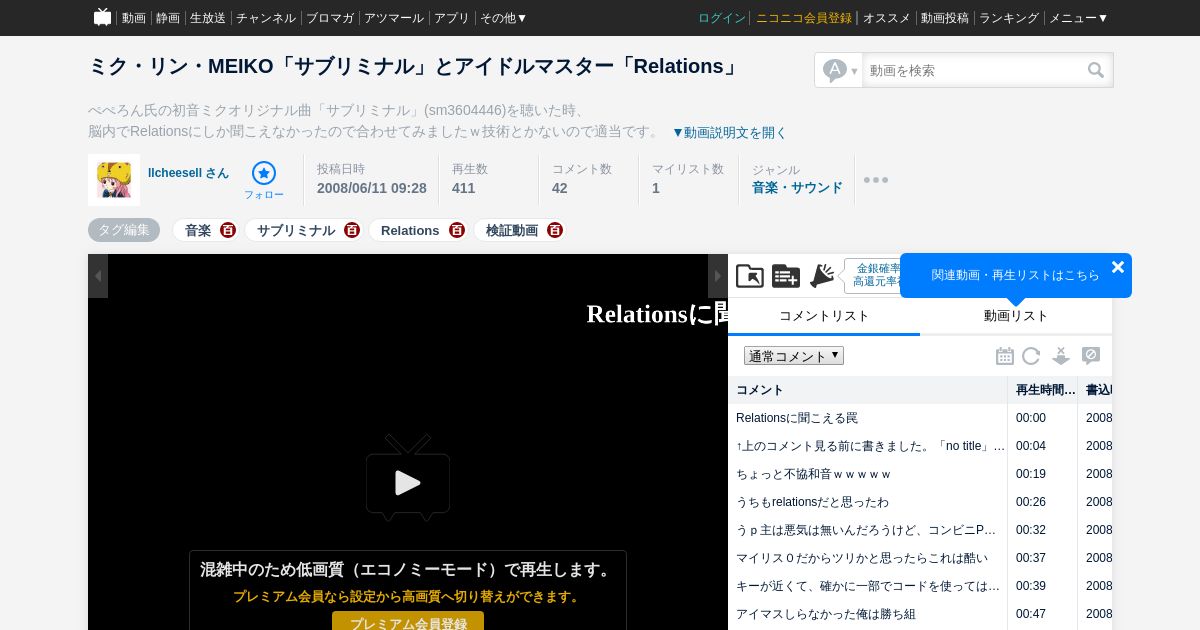1200x630 pixels.
Task: Open the 静画 menu item
Action: tap(168, 18)
